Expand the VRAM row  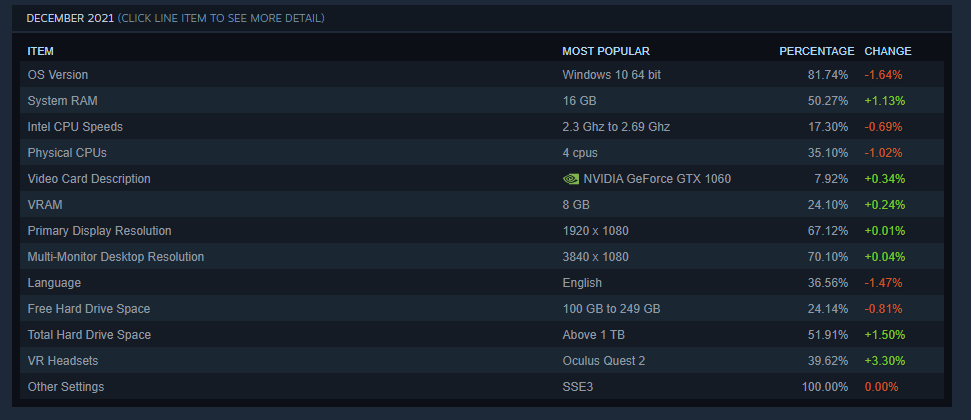(x=43, y=205)
